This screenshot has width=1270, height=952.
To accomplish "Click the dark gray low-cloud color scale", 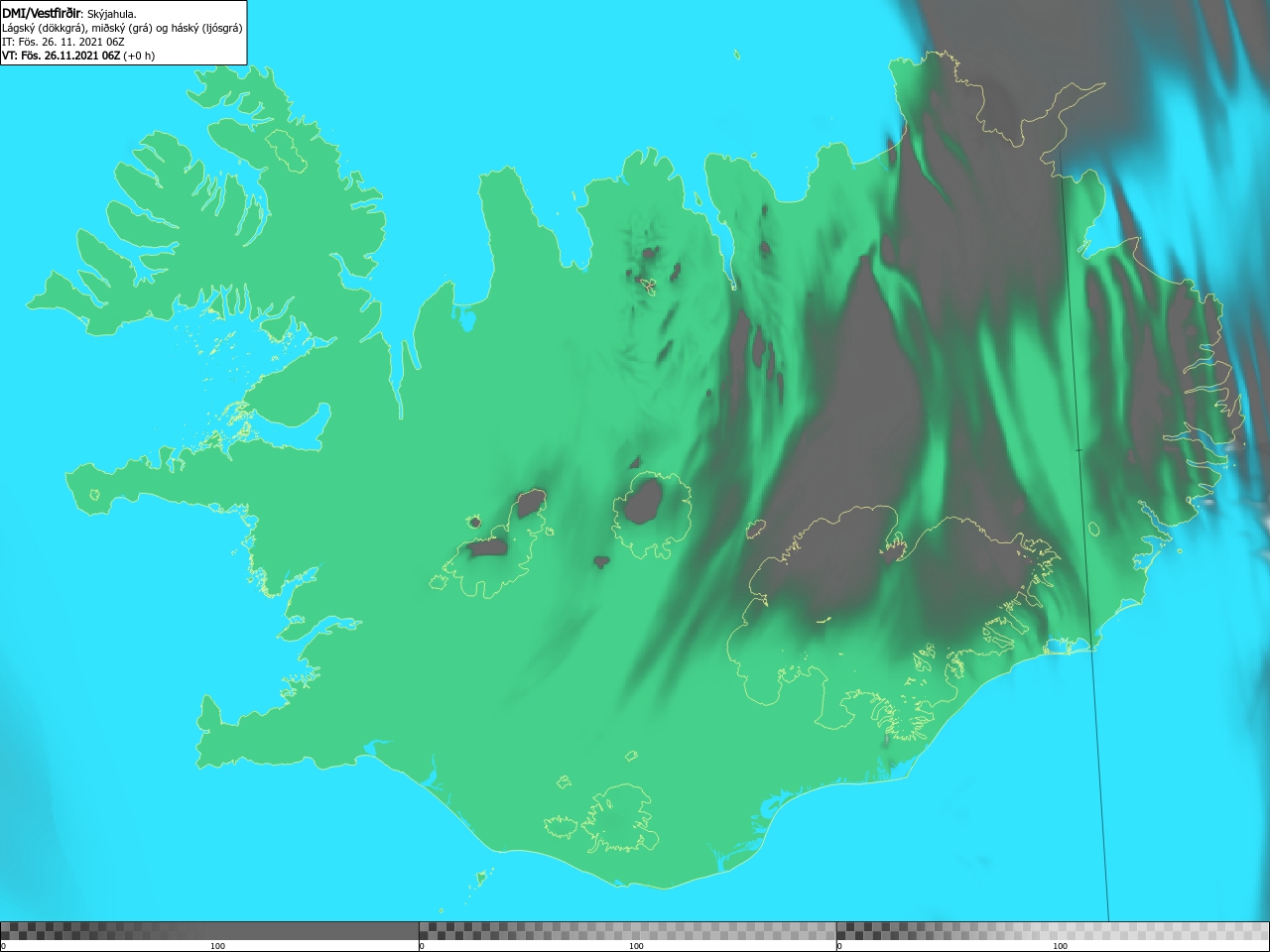I will coord(209,931).
